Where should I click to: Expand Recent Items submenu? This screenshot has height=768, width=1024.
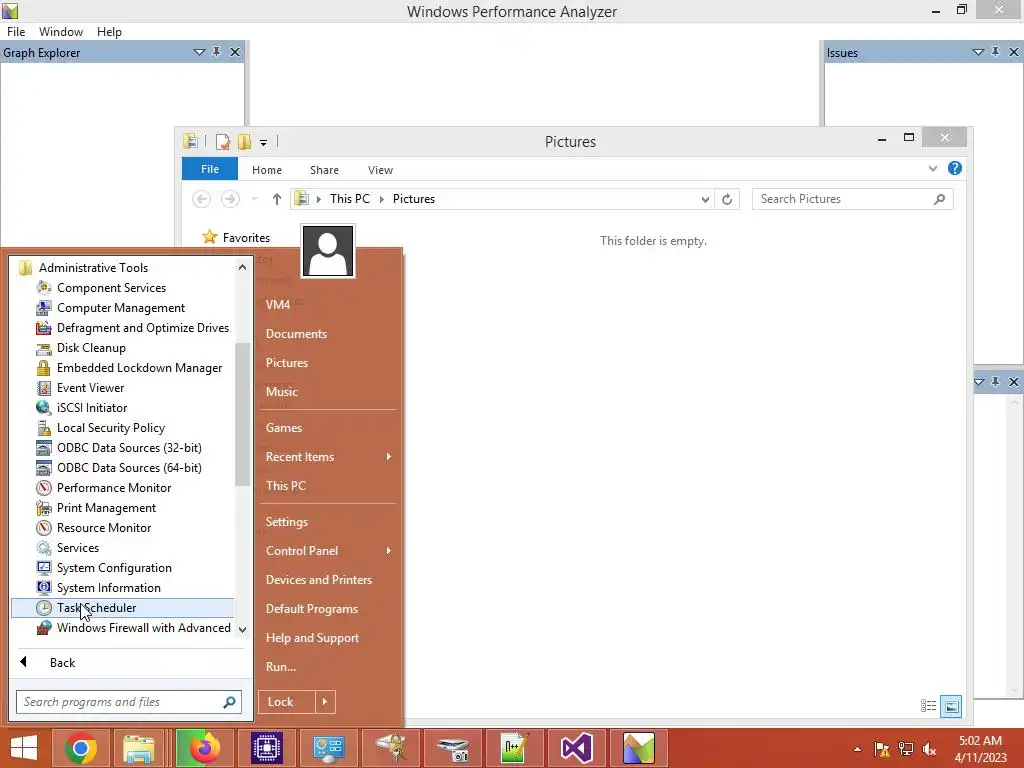(x=328, y=457)
